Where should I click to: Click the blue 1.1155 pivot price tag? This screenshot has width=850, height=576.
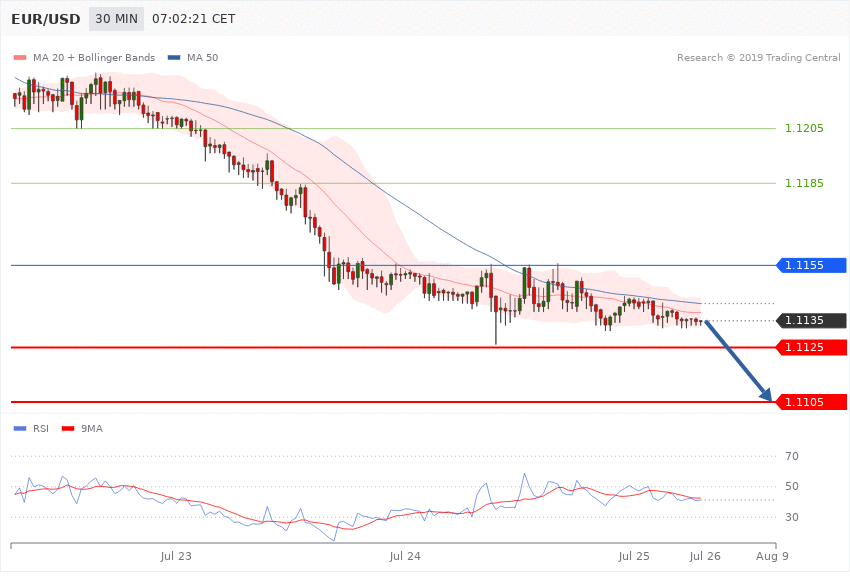tap(812, 266)
